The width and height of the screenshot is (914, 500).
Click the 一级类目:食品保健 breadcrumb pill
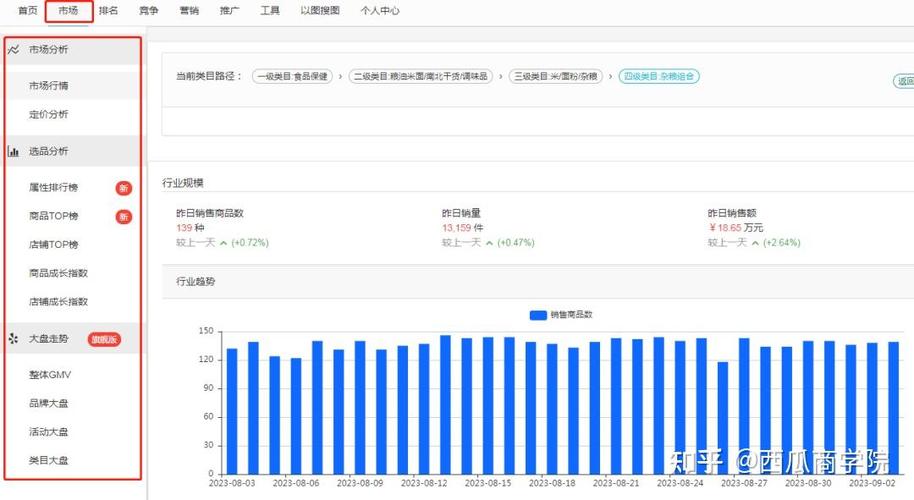point(293,76)
